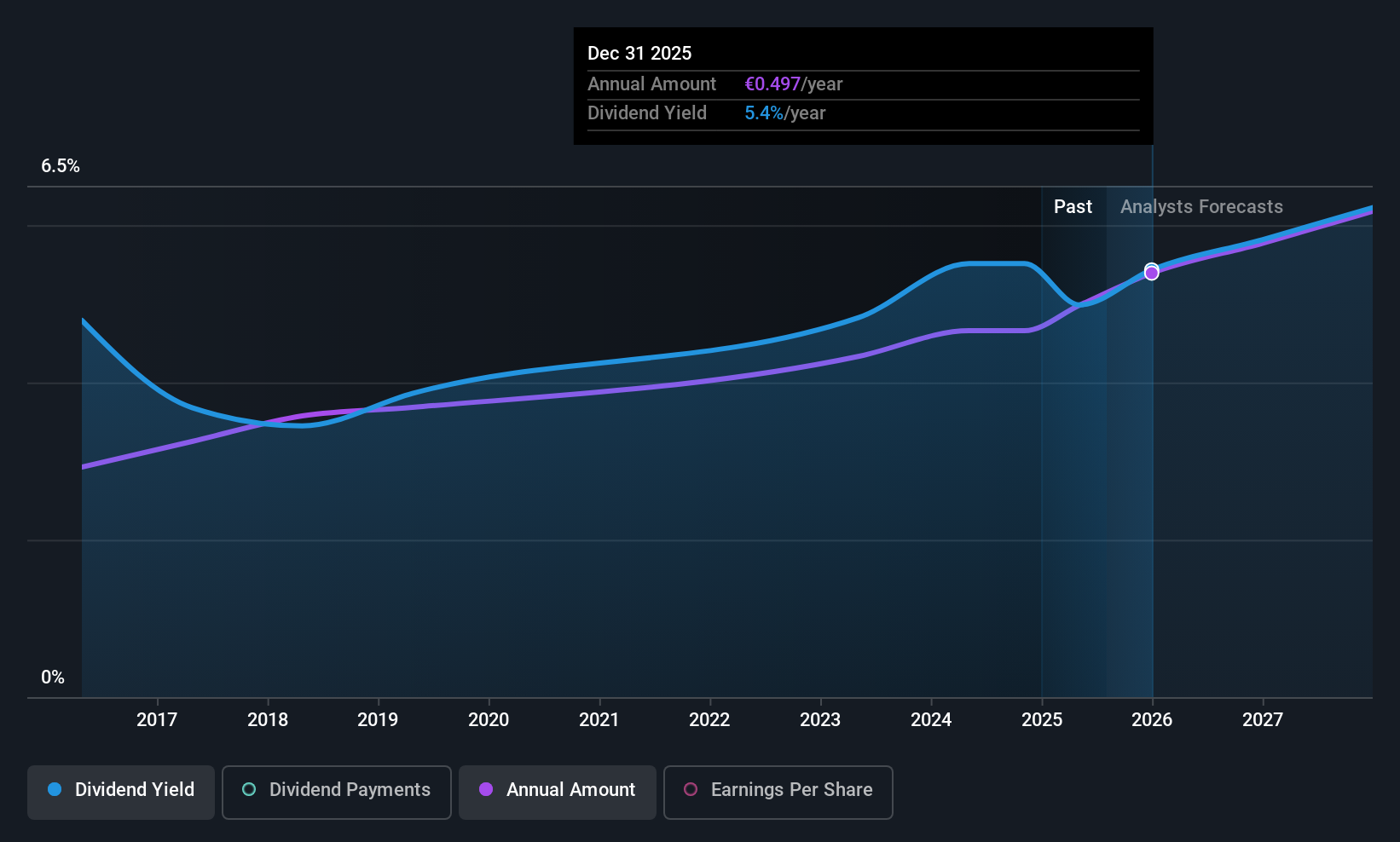Click the purple Annual Amount legend dot
Image resolution: width=1400 pixels, height=842 pixels.
pos(486,789)
